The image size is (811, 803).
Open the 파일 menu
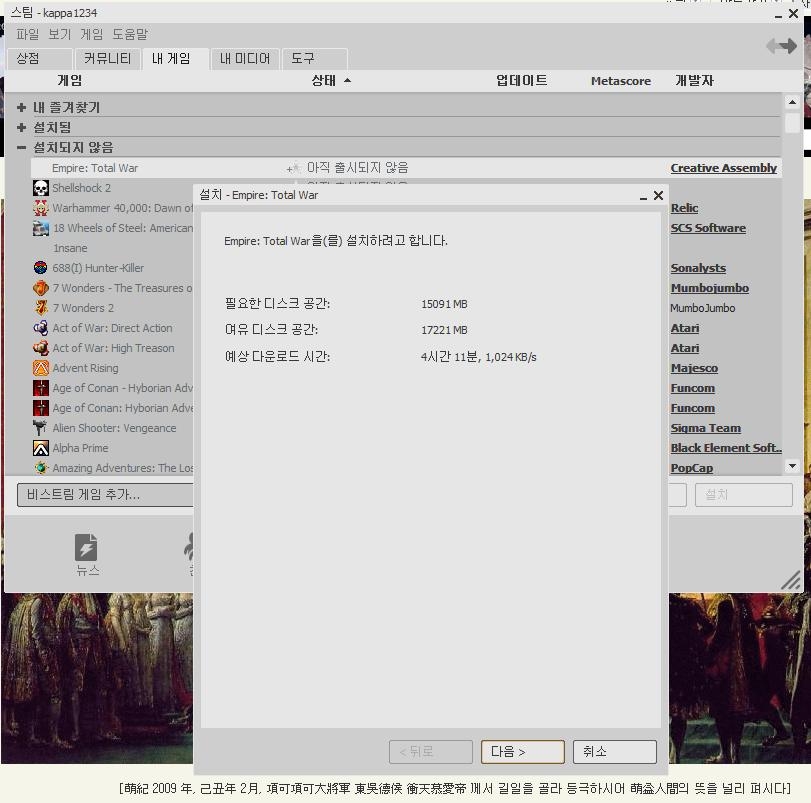tap(27, 34)
